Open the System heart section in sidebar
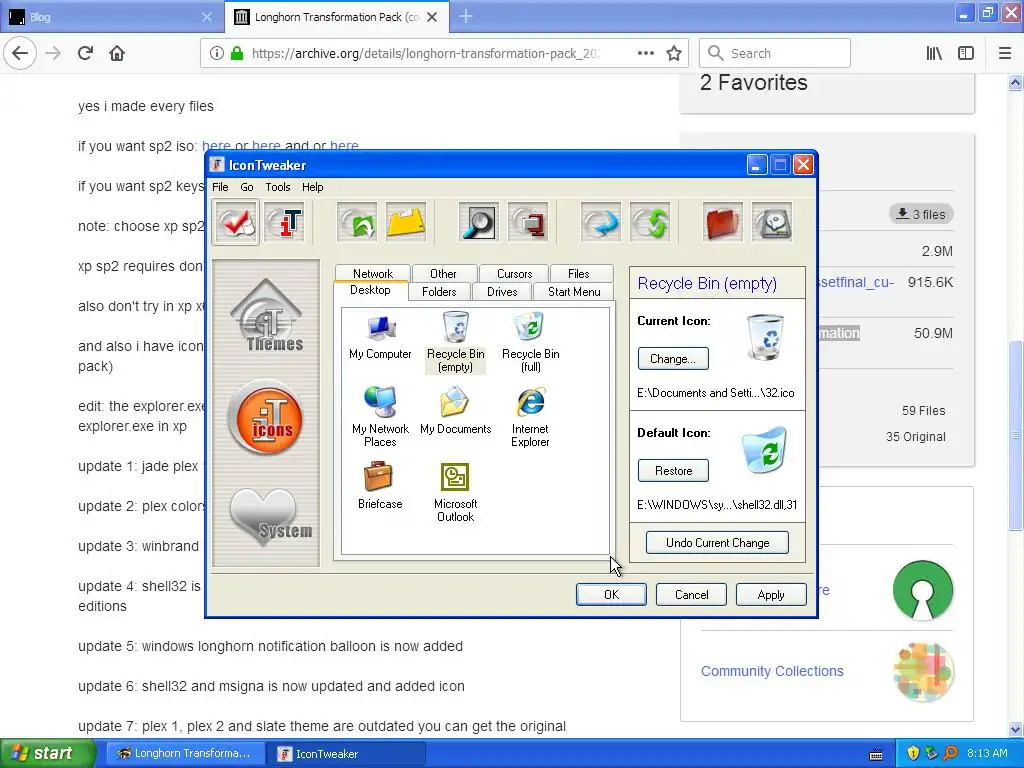The width and height of the screenshot is (1024, 768). (x=270, y=517)
